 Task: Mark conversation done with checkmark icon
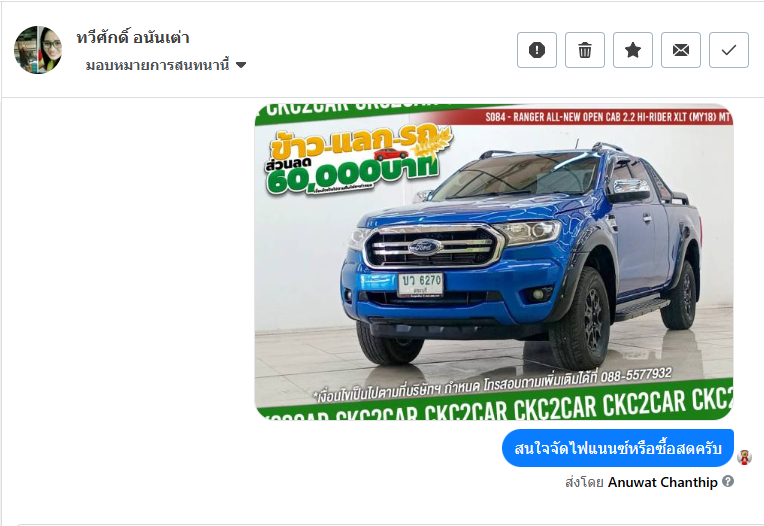point(728,50)
